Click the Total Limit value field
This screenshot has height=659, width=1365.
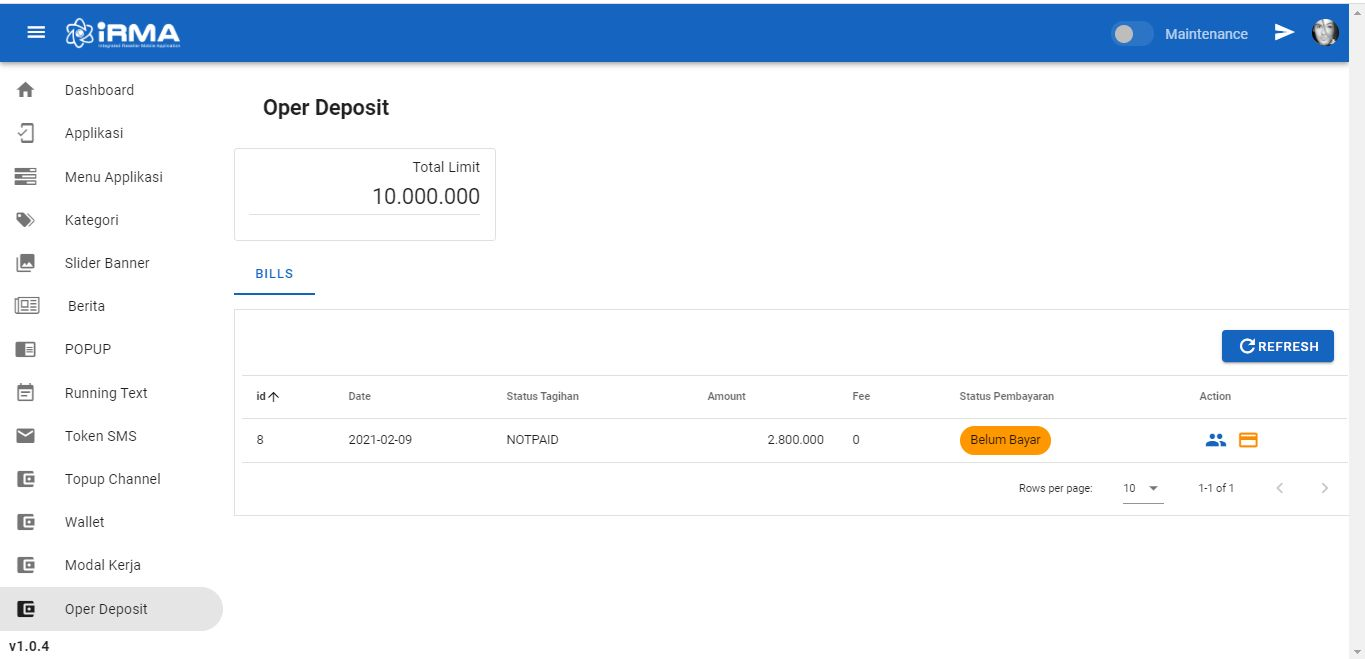[x=425, y=197]
